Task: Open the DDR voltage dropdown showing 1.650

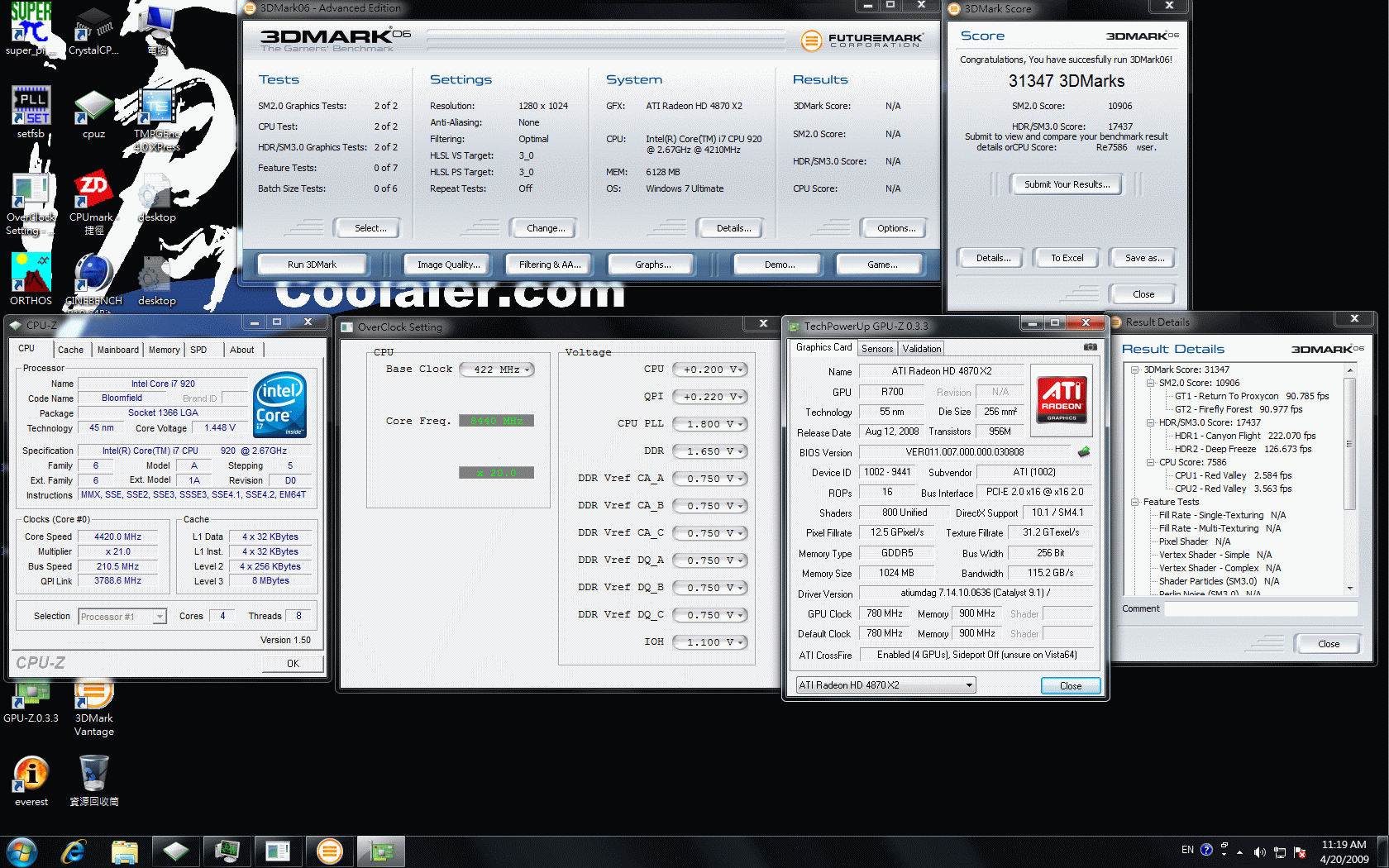Action: [709, 451]
